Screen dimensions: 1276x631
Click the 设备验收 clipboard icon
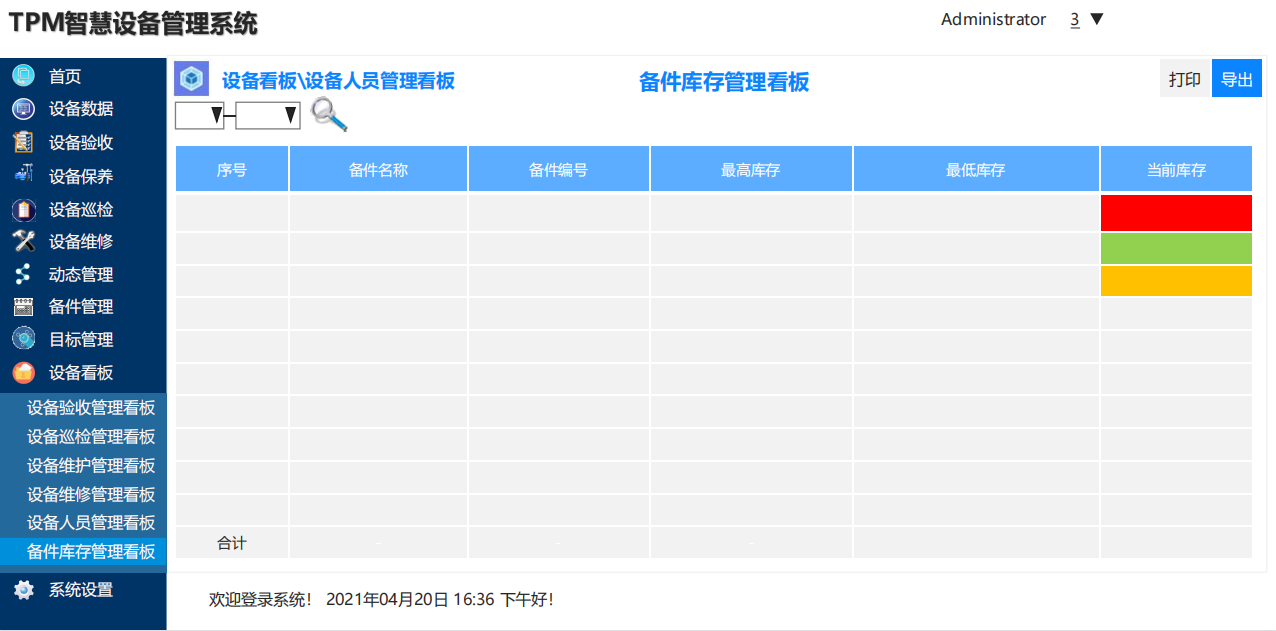click(x=24, y=143)
